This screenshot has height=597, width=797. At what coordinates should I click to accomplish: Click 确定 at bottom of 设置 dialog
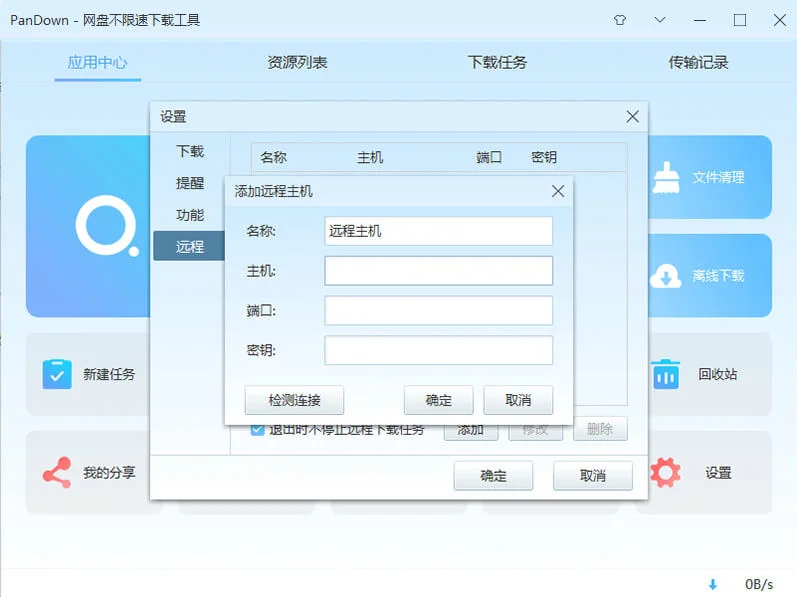point(494,476)
